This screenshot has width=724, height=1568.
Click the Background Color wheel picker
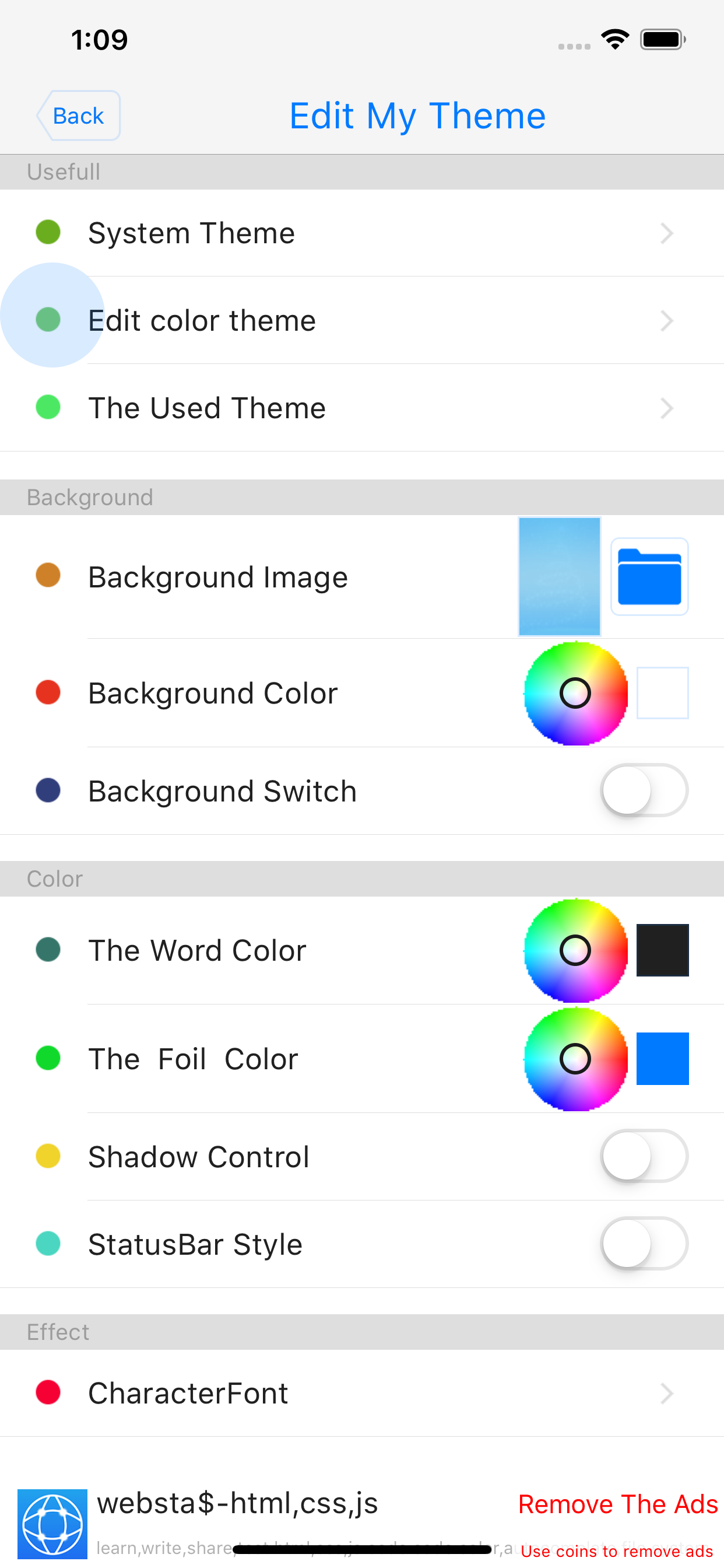[575, 692]
